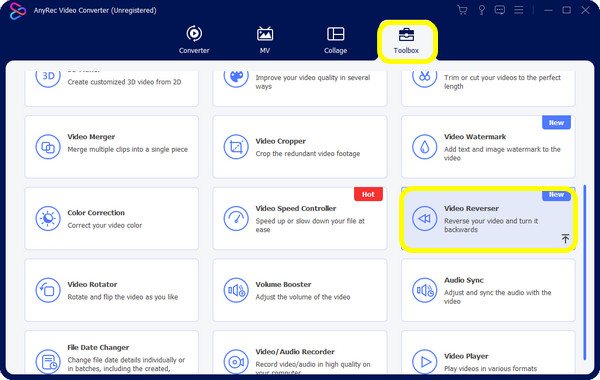Open Audio Sync title
The height and width of the screenshot is (380, 600).
coord(464,280)
